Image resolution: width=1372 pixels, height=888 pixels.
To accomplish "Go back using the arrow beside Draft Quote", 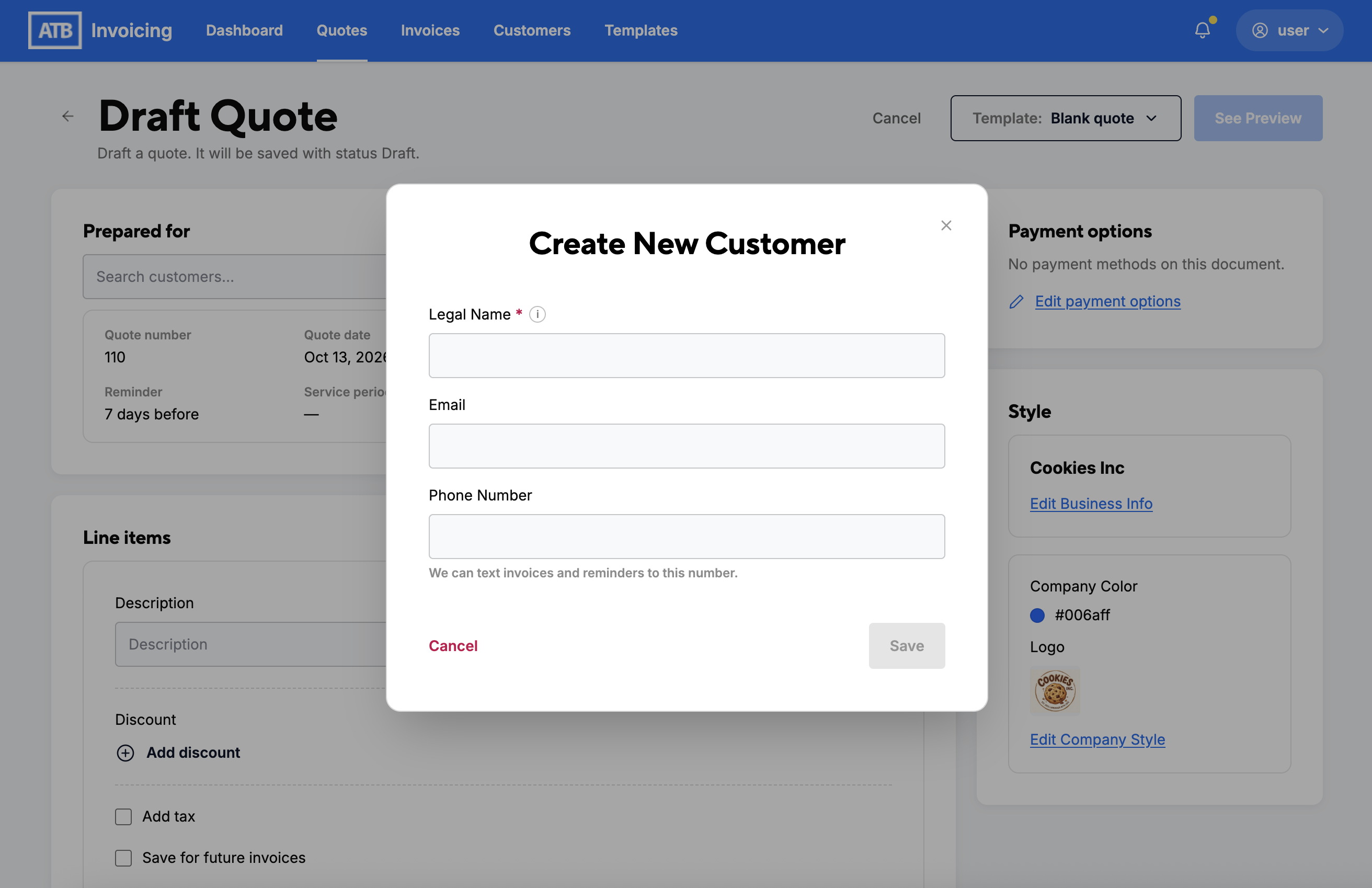I will (x=68, y=117).
